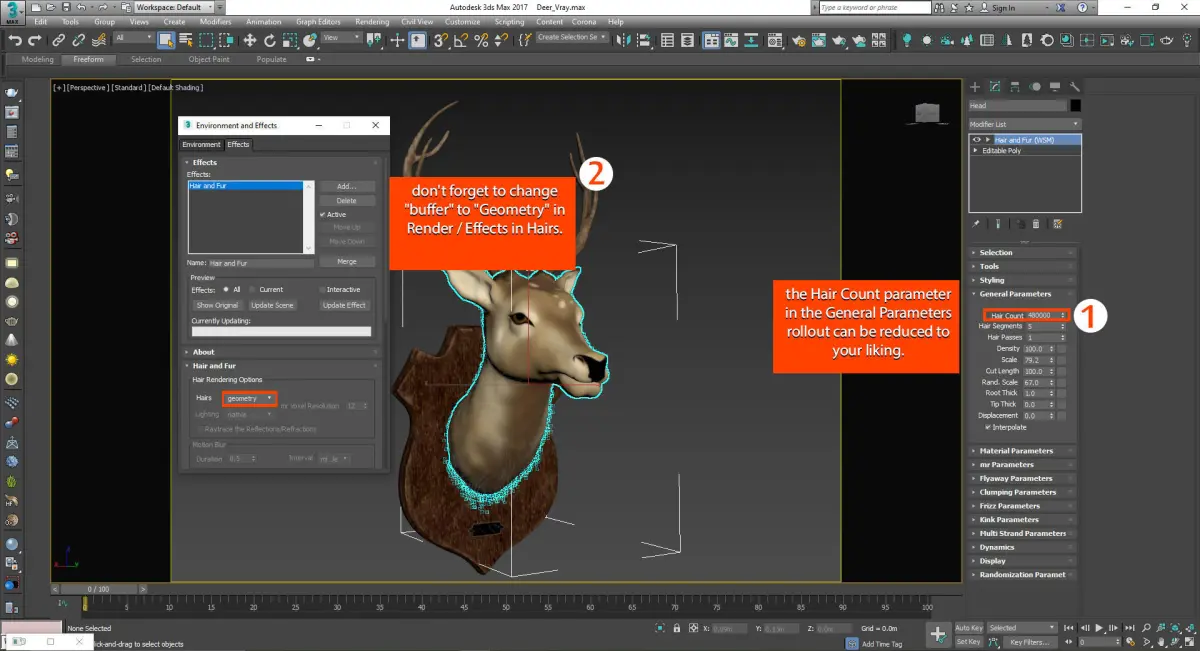Image resolution: width=1200 pixels, height=651 pixels.
Task: Switch to the Environment tab
Action: [x=201, y=145]
